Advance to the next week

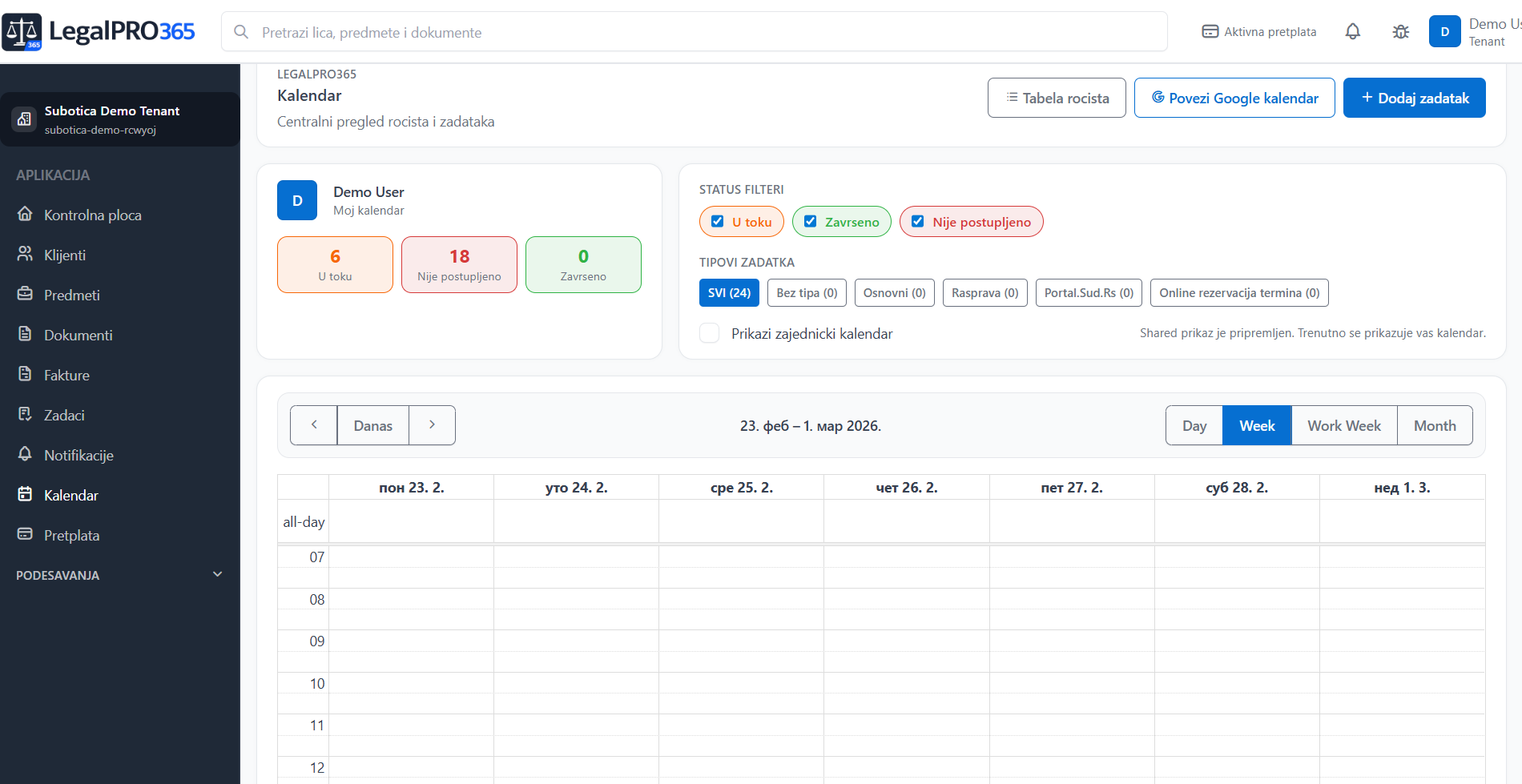tap(432, 425)
